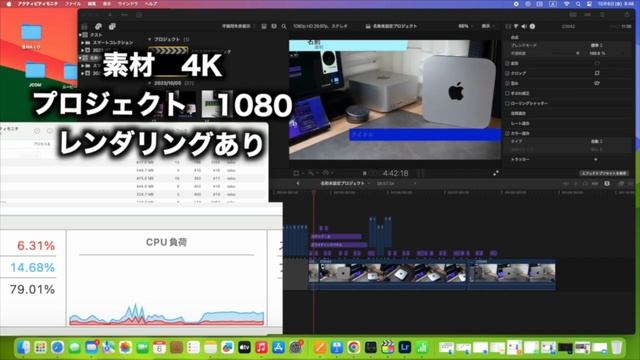Open Apple TV from the Dock
Viewport: 640px width, 360px height.
[244, 347]
